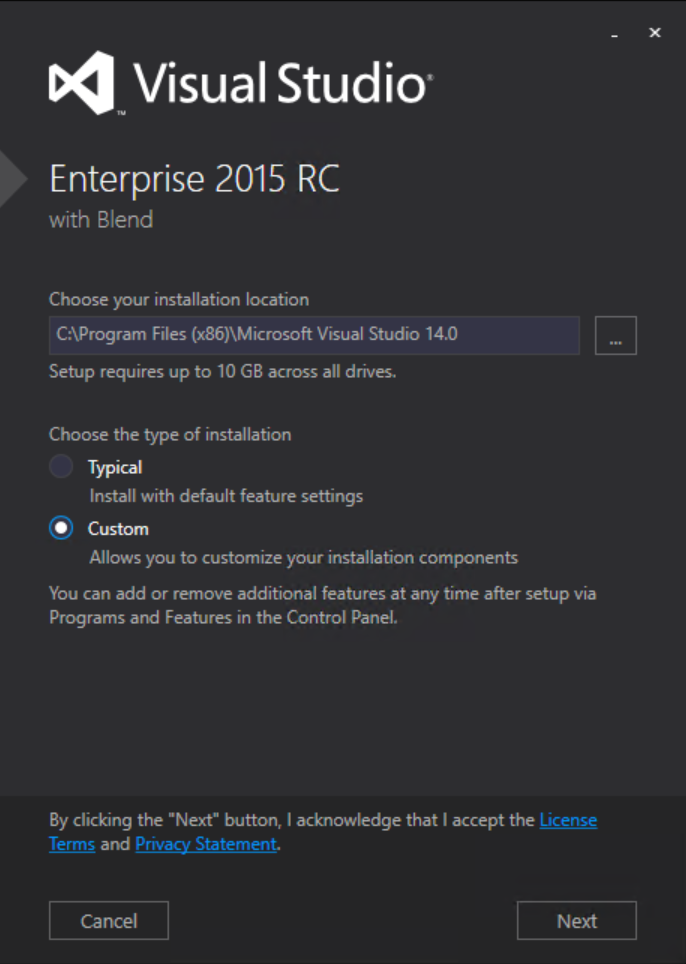Click the "Visual Studio" title wordmark
This screenshot has height=964, width=686.
(x=280, y=83)
